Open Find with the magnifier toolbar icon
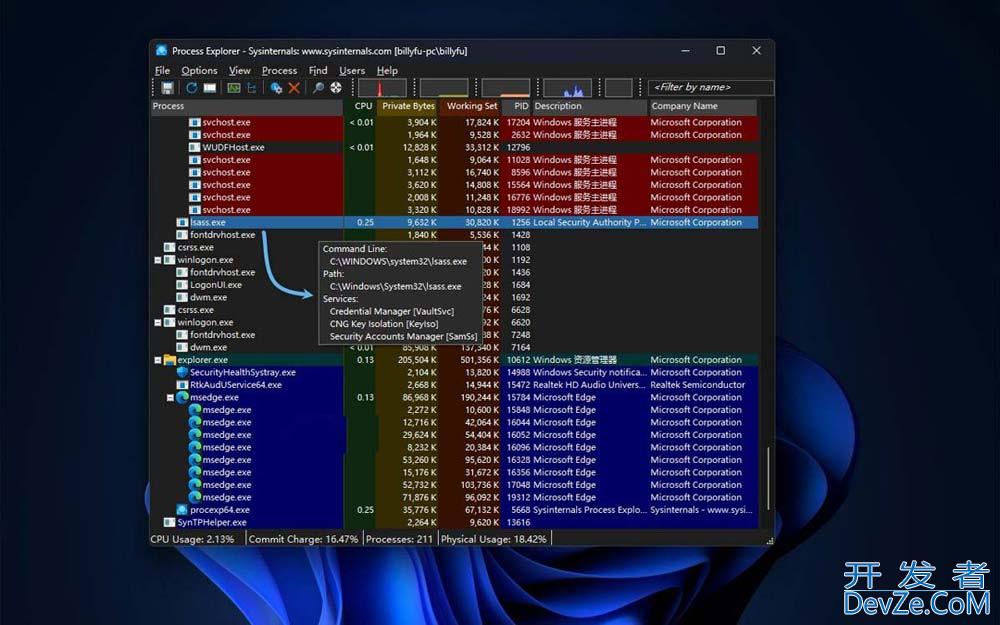 point(318,88)
